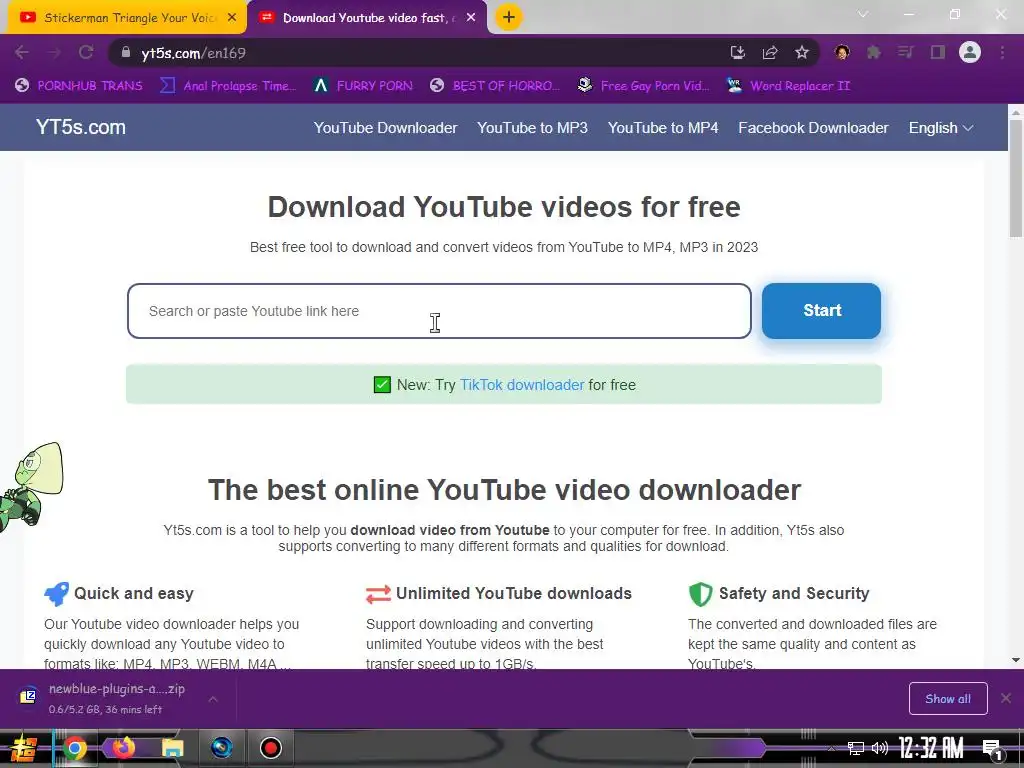Open the Chrome three-dot menu
This screenshot has height=768, width=1024.
pos(1002,53)
